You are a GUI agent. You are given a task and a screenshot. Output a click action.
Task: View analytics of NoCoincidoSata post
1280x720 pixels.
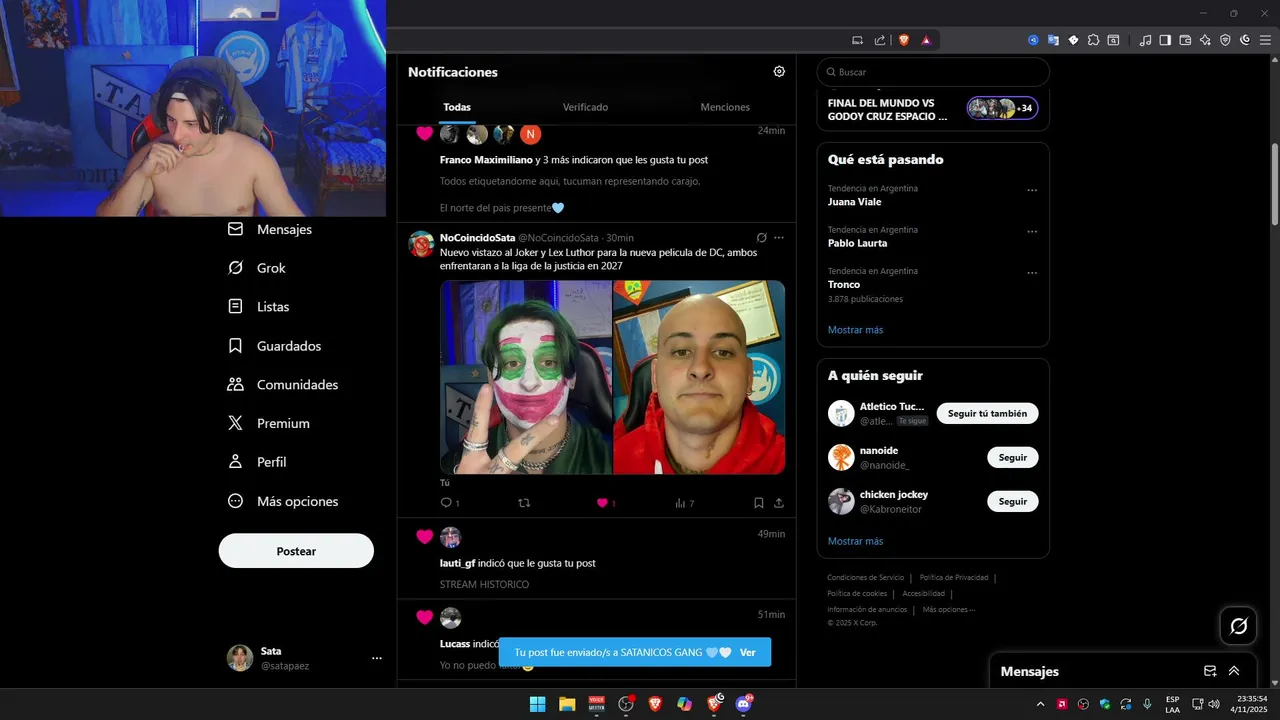[684, 503]
